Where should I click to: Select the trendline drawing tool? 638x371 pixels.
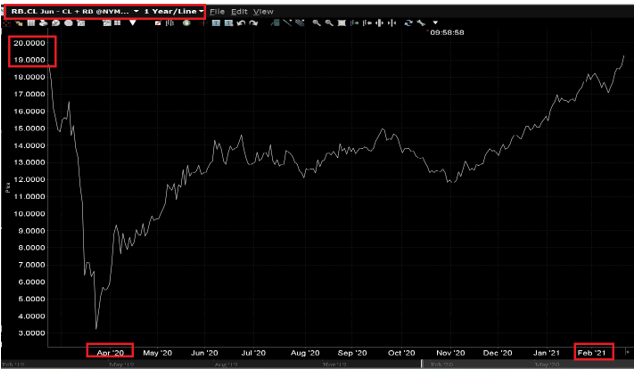(287, 23)
